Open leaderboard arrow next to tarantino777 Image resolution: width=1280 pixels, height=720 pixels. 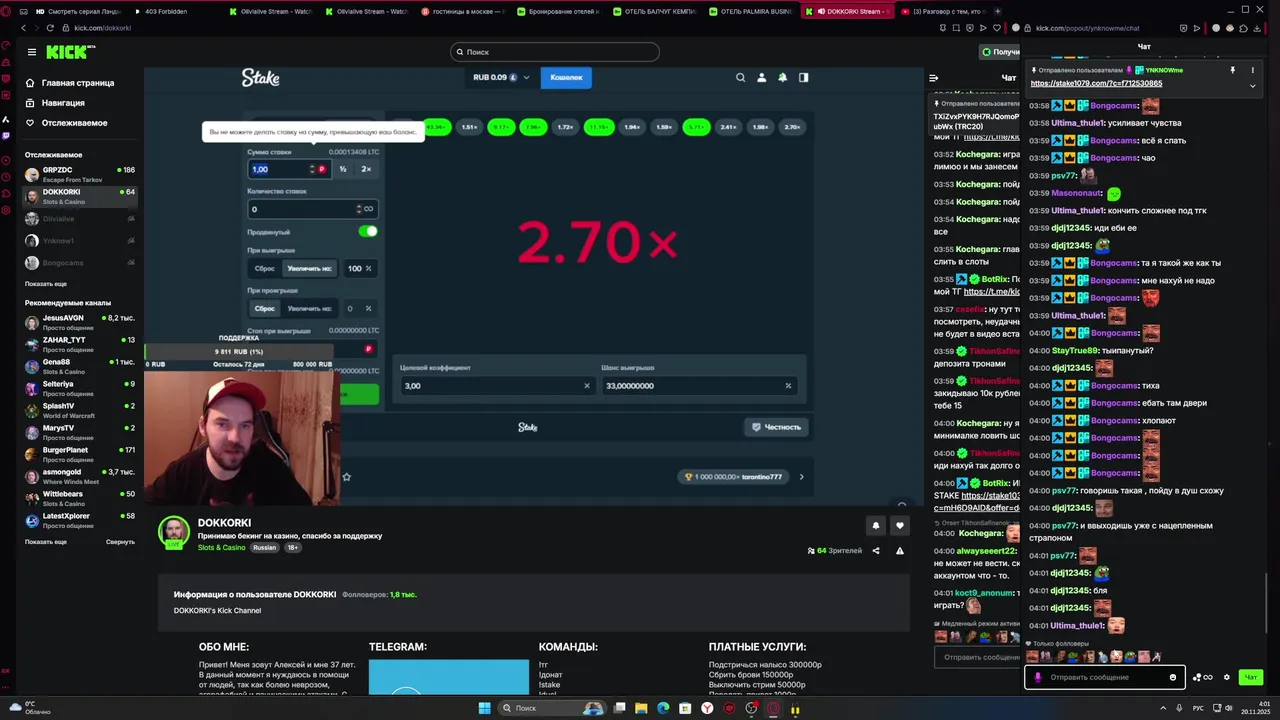[801, 477]
